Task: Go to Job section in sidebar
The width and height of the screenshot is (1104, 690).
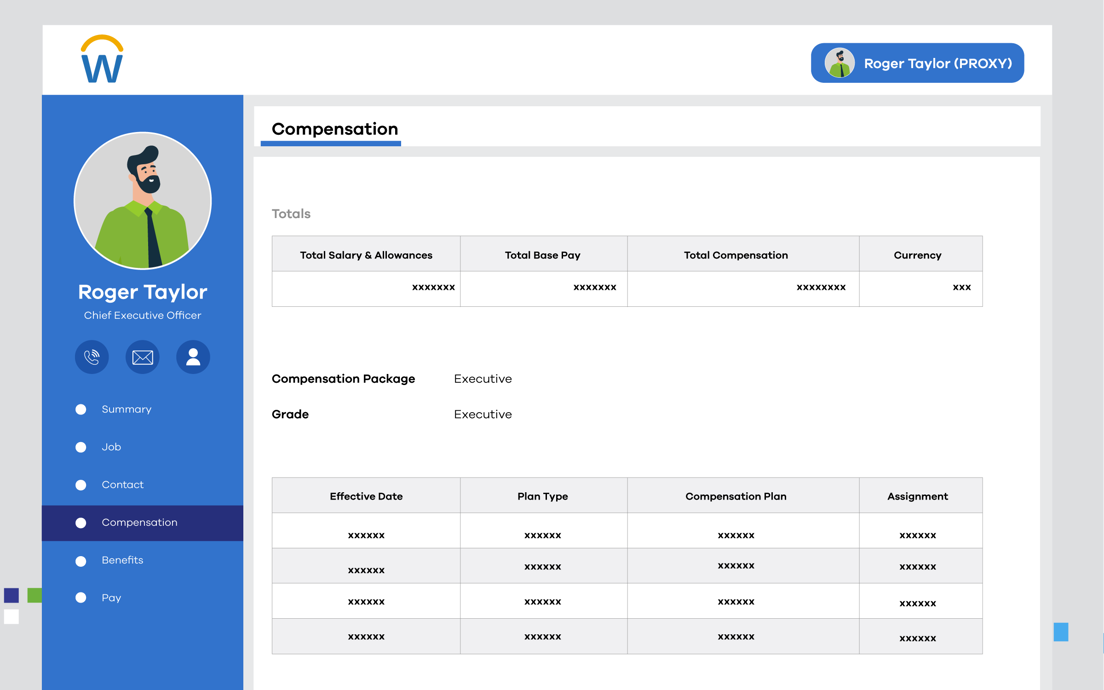Action: click(x=111, y=447)
